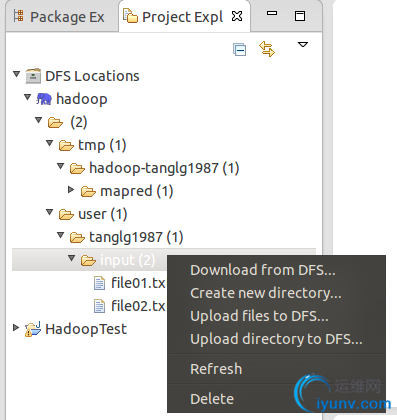Screen dimensions: 397x420
Task: Click the input folder icon
Action: [88, 260]
